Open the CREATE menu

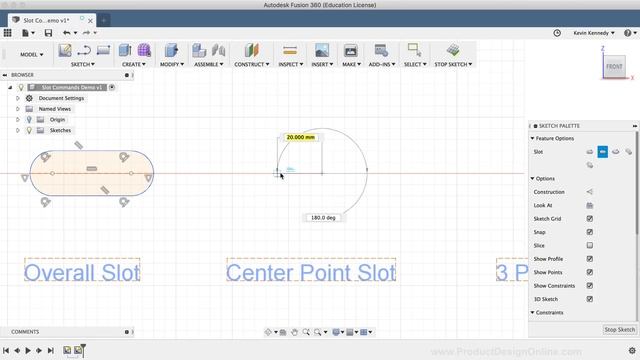pos(133,64)
